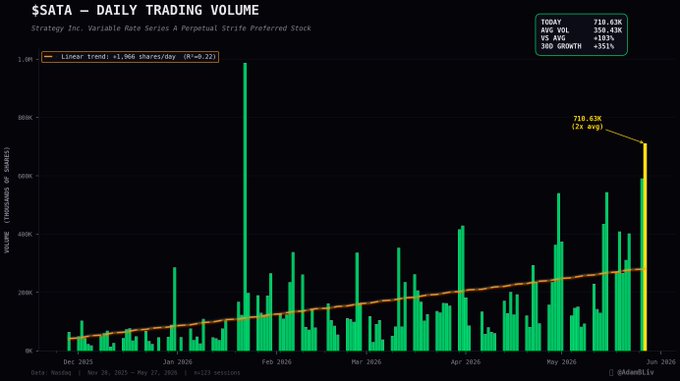Image resolution: width=680 pixels, height=381 pixels.
Task: Click the Dec 2025 x-axis label
Action: click(x=78, y=362)
